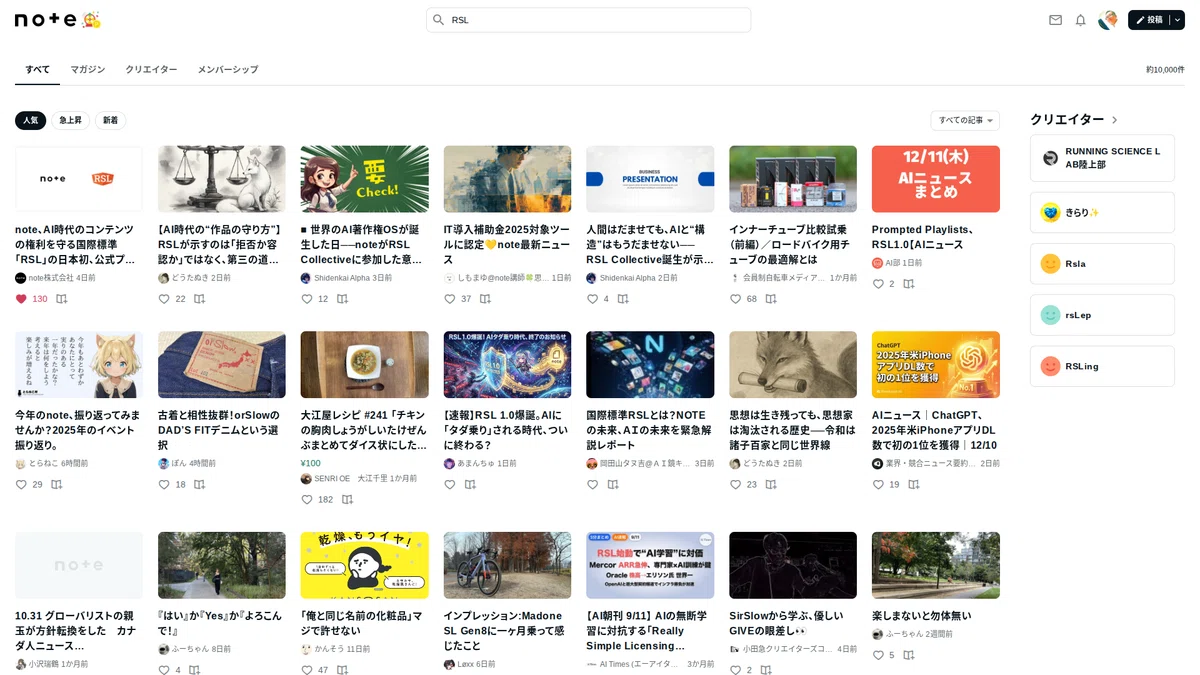Bookmark the どうたぬき article with 22 likes

pos(199,299)
